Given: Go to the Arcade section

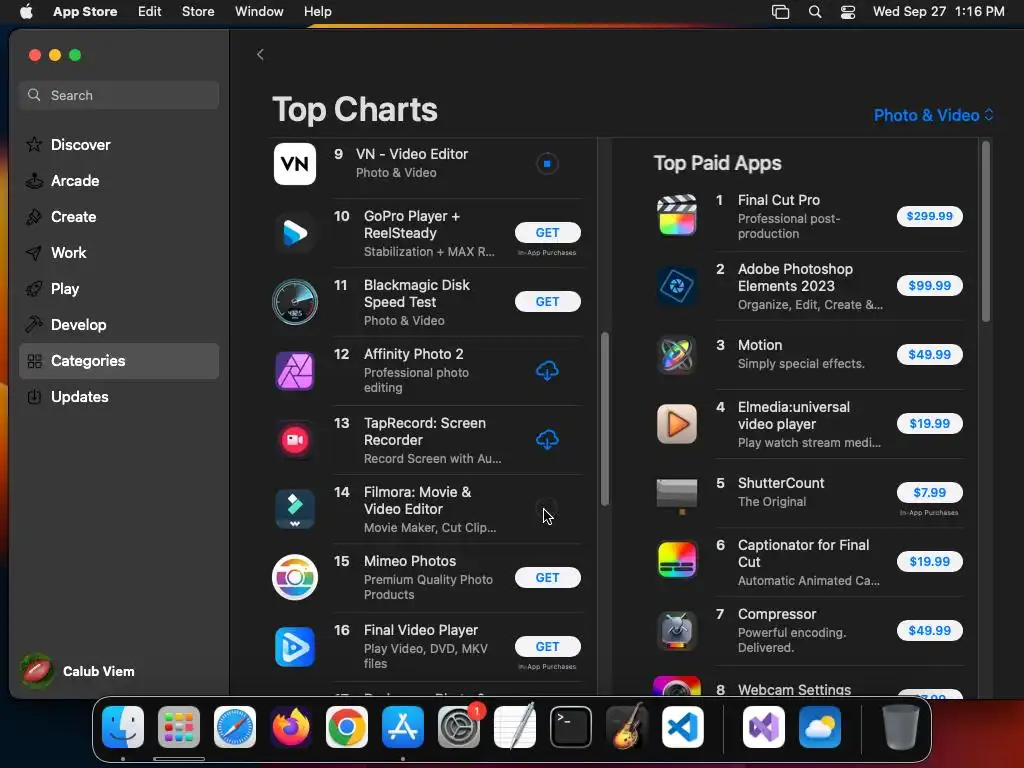Looking at the screenshot, I should click(119, 181).
